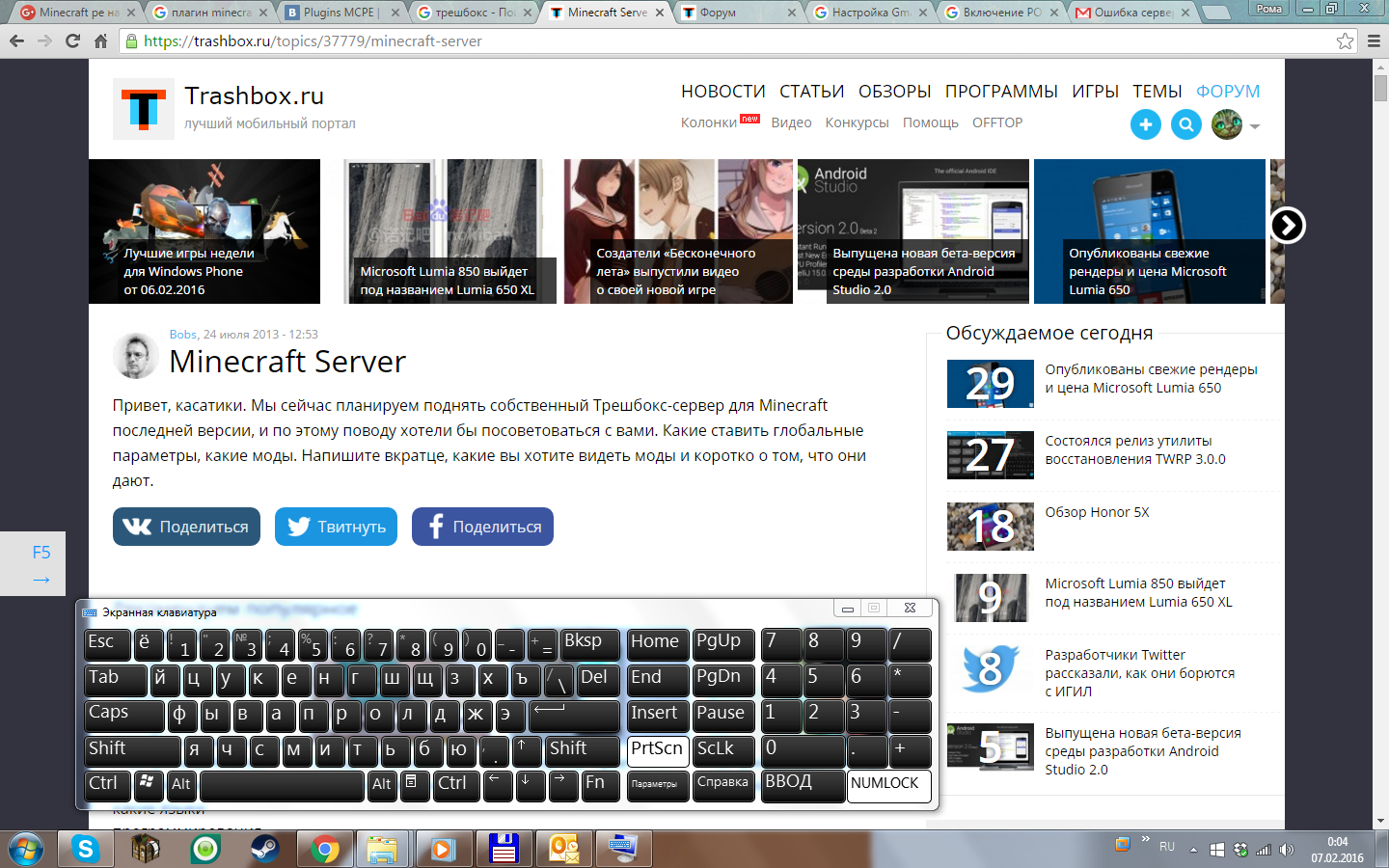The image size is (1389, 868).
Task: Click Chrome forward navigation arrow
Action: pyautogui.click(x=44, y=41)
